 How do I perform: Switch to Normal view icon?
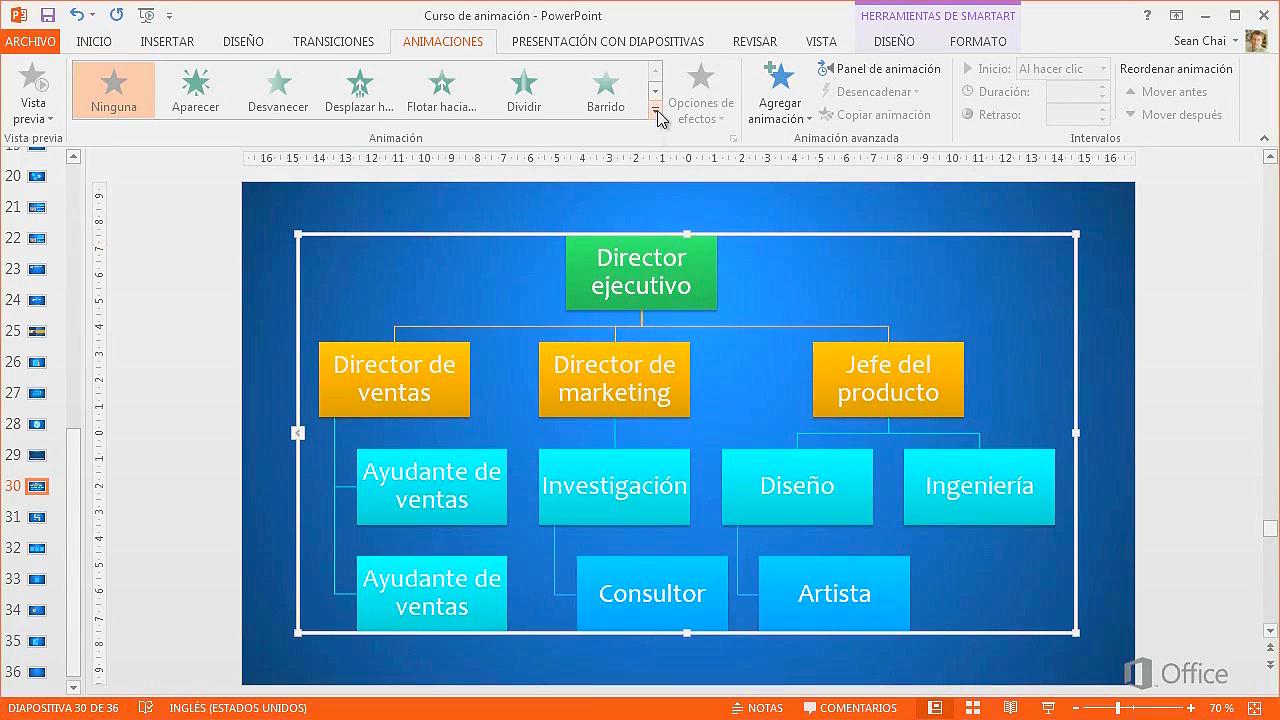click(935, 708)
